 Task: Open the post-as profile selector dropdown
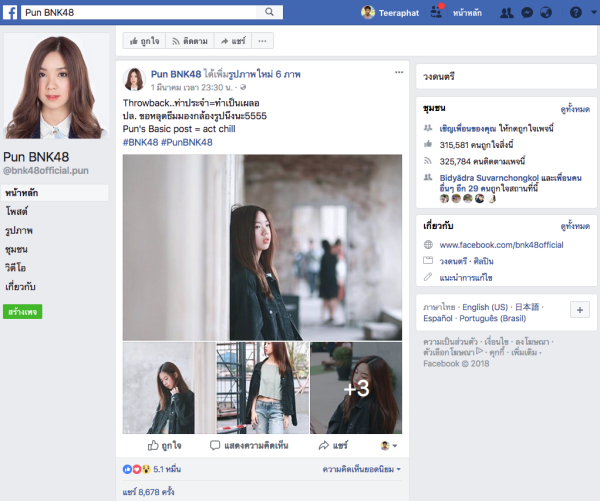(x=389, y=446)
